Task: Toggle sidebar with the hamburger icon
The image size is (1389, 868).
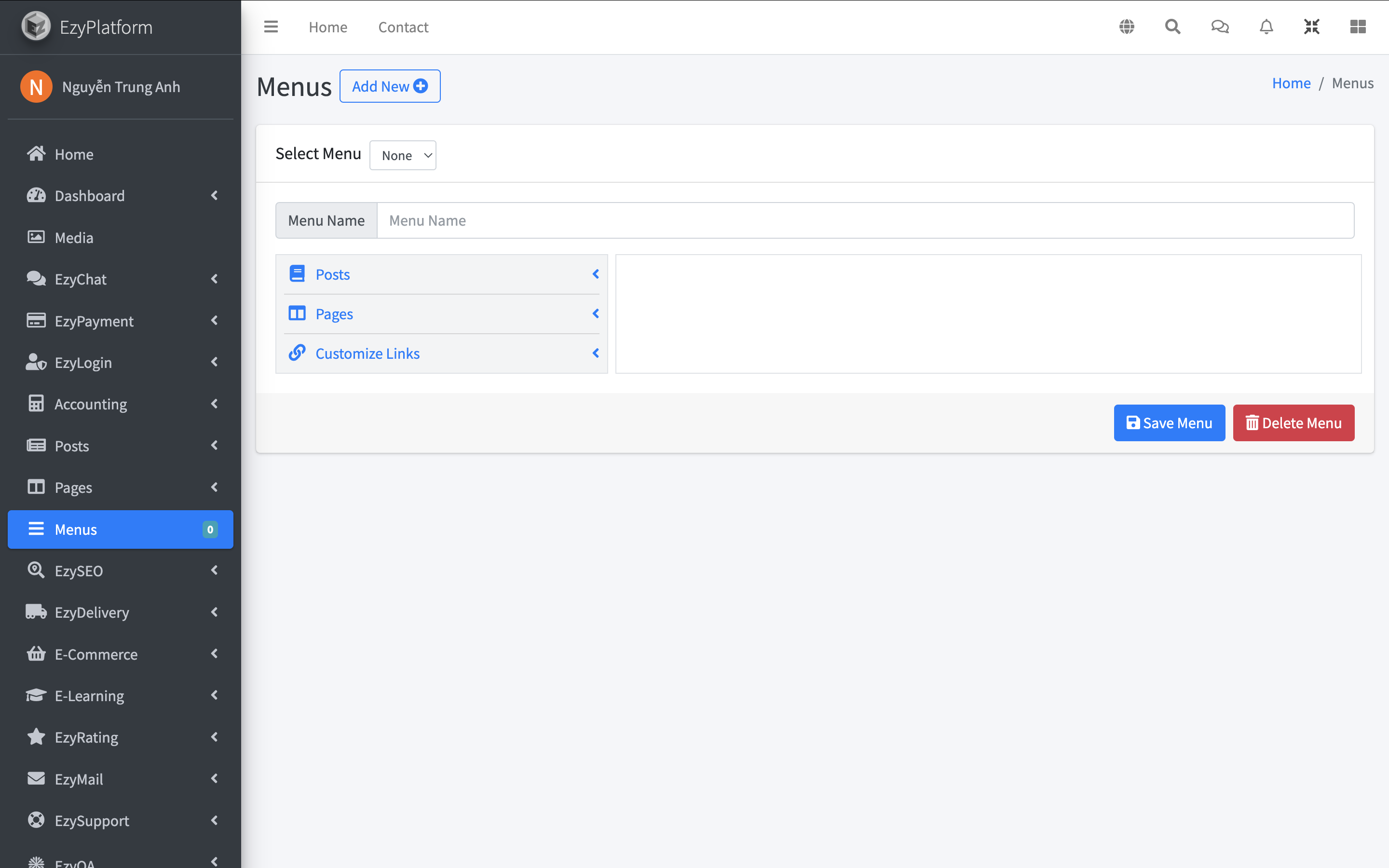Action: pyautogui.click(x=271, y=27)
